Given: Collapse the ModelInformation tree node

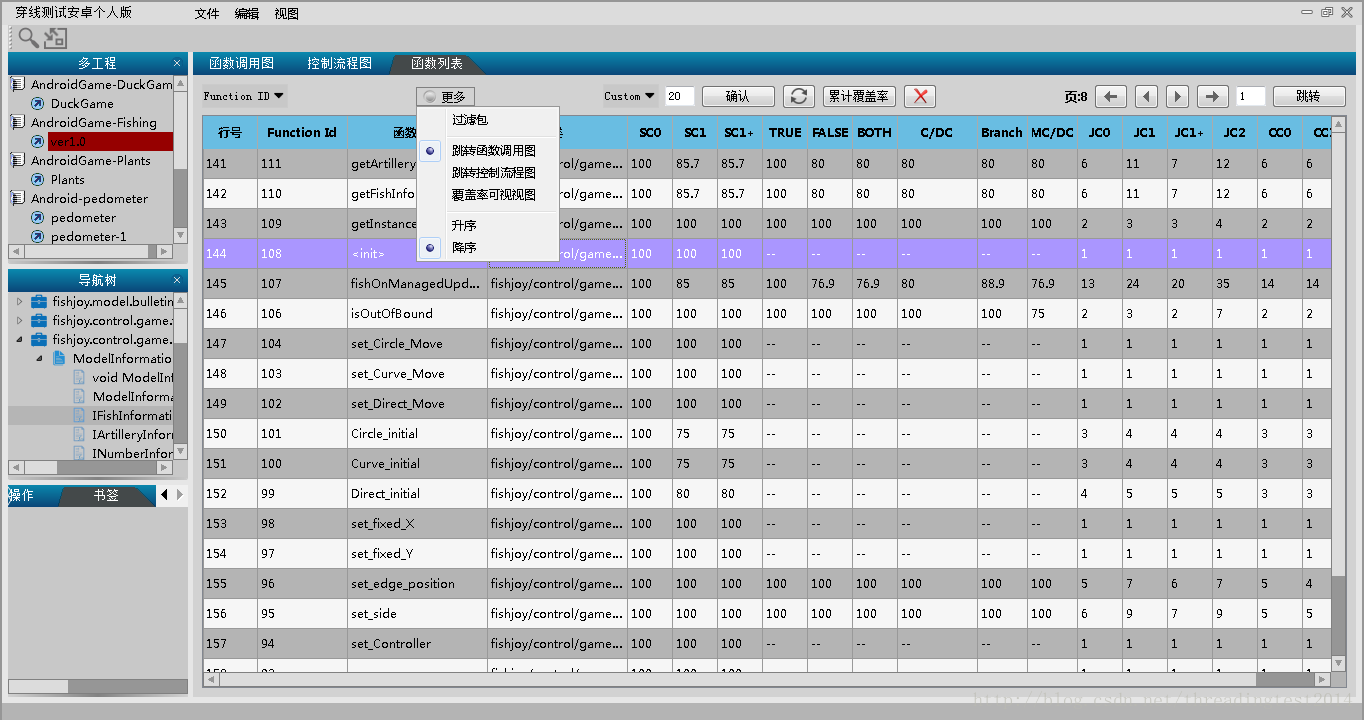Looking at the screenshot, I should click(39, 358).
